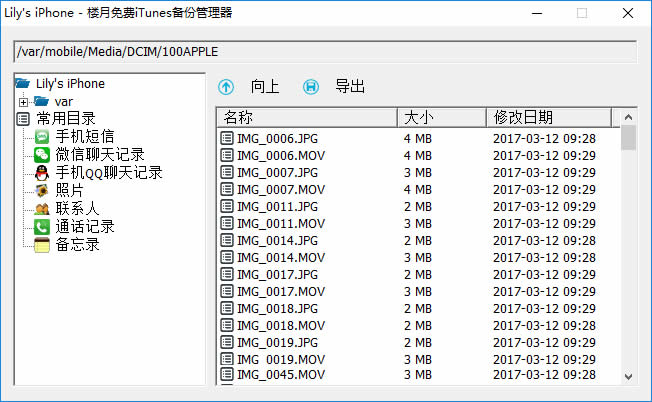Click file icon of IMG_0006.JPG

coord(227,138)
